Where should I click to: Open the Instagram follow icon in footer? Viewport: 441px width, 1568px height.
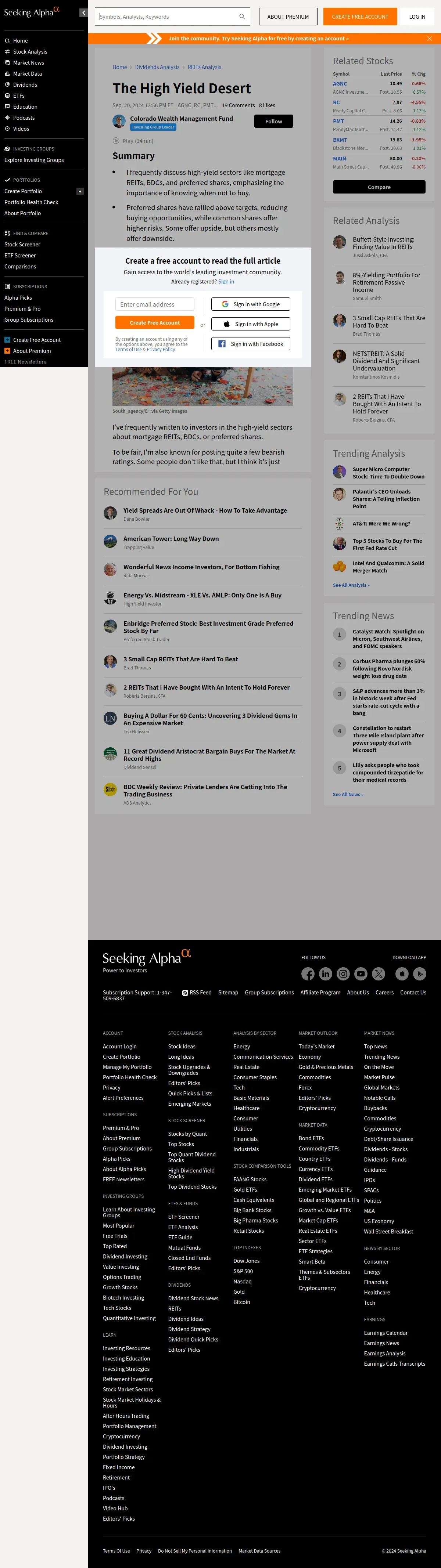344,974
